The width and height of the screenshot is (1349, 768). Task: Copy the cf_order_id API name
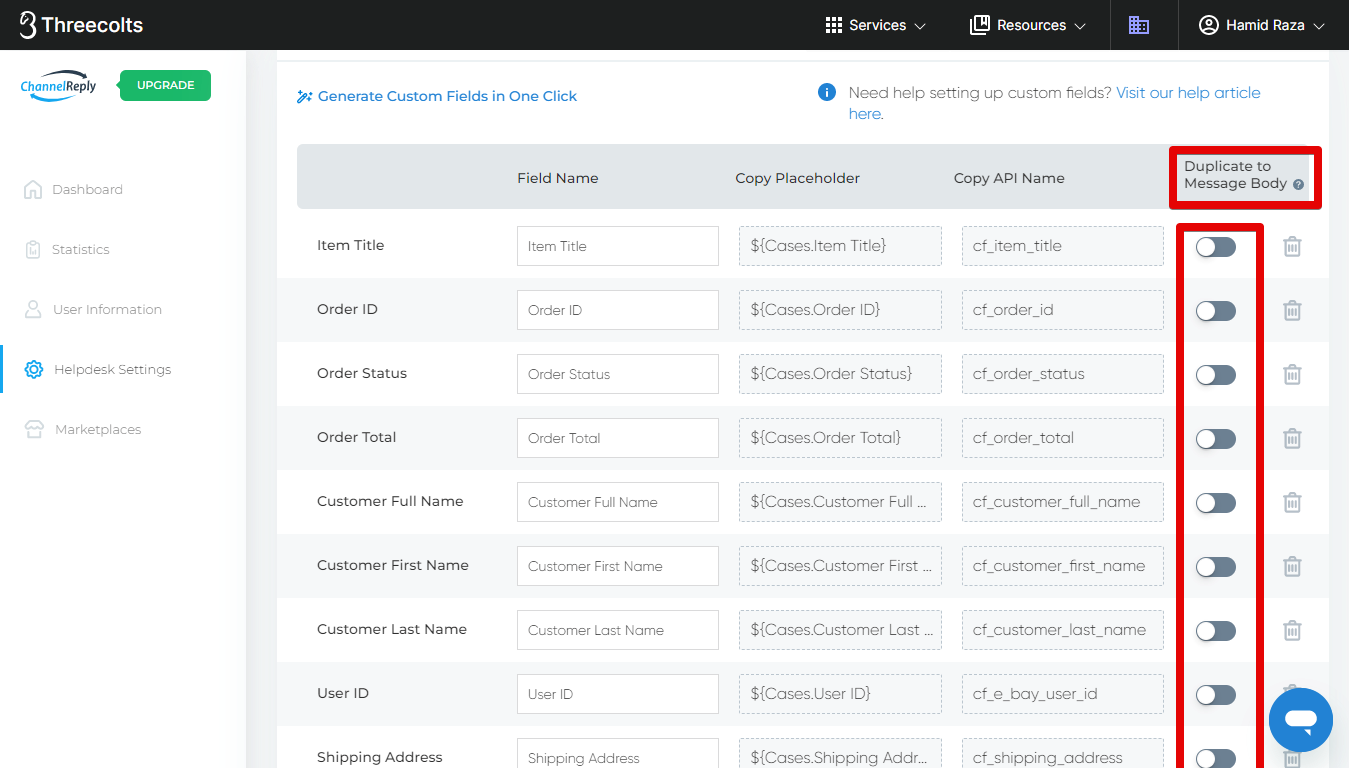tap(1062, 310)
